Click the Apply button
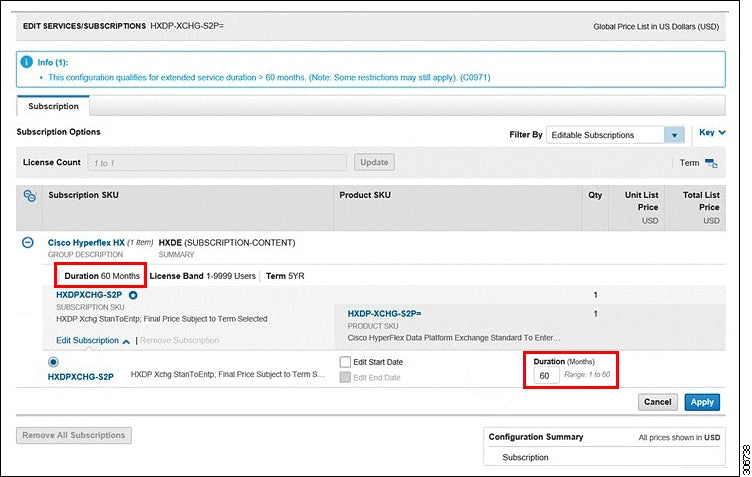The width and height of the screenshot is (752, 477). coord(702,402)
